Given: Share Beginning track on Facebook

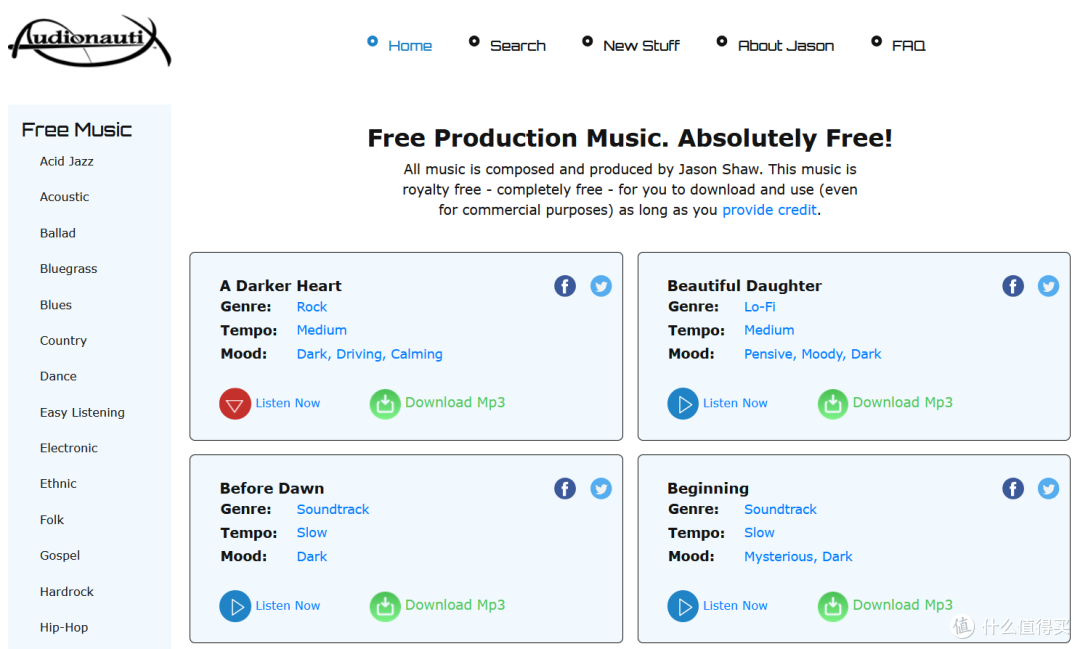Looking at the screenshot, I should coord(1013,488).
